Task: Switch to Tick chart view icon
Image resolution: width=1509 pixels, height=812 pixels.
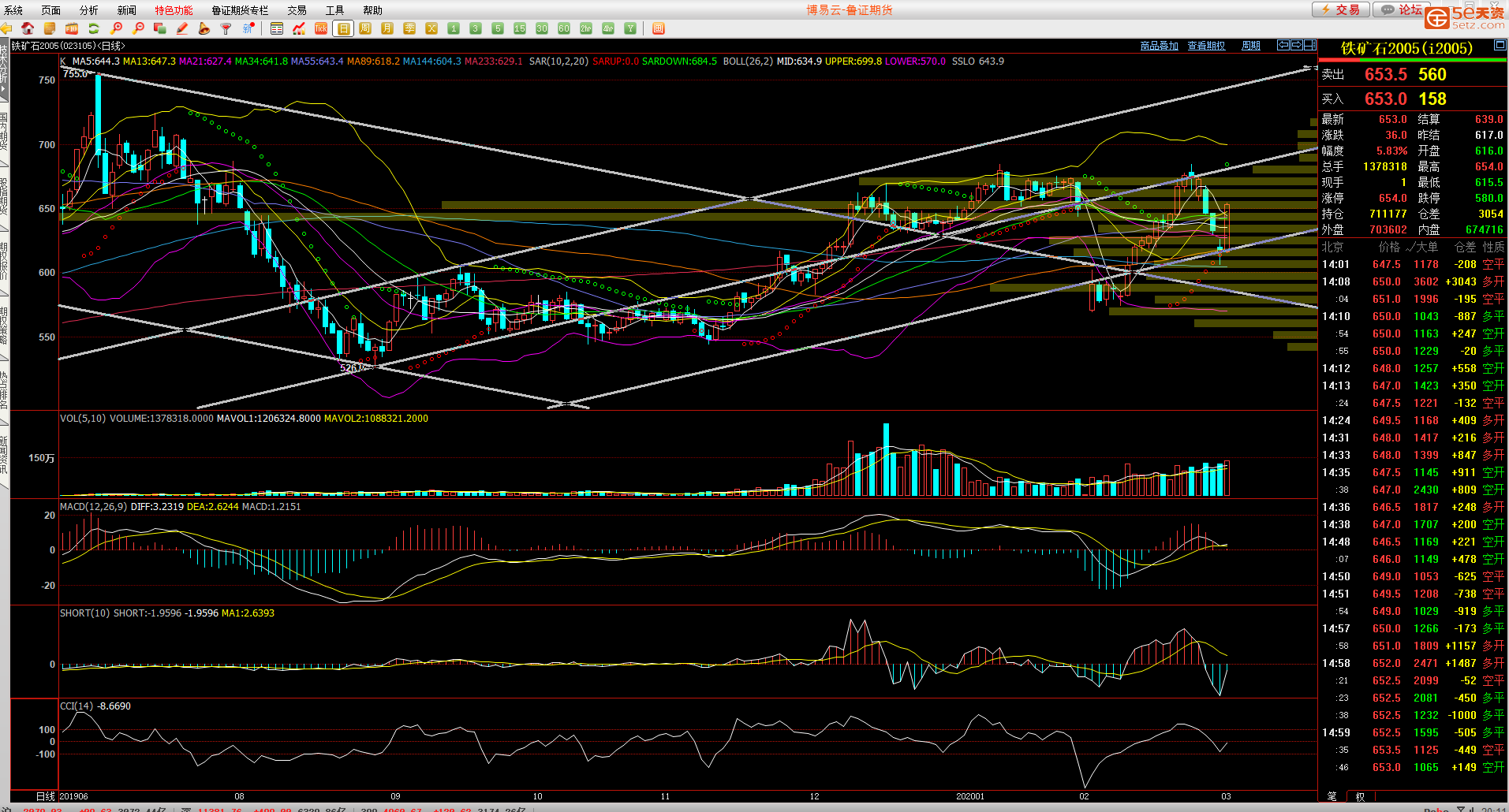Action: [x=321, y=28]
